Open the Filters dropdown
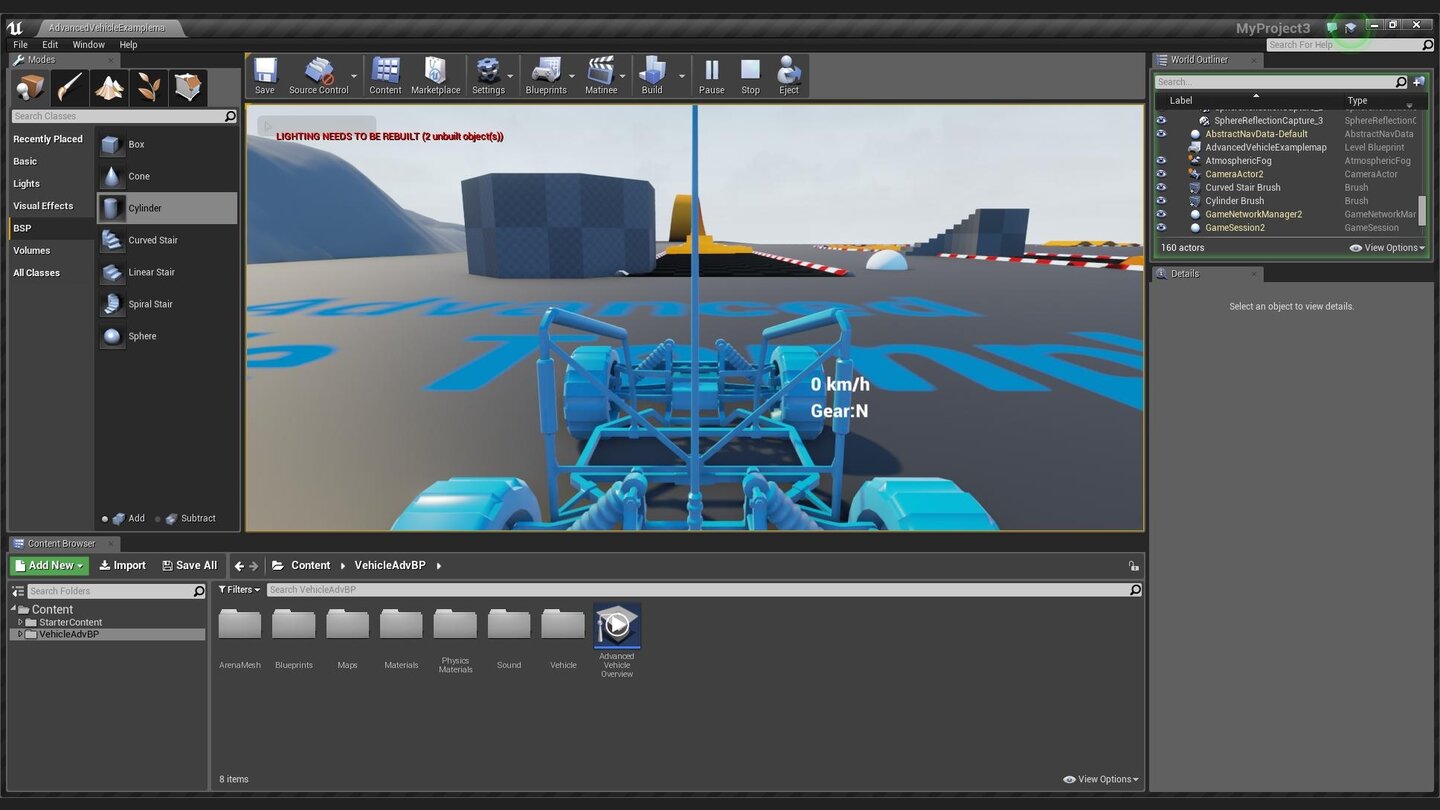 (x=239, y=589)
